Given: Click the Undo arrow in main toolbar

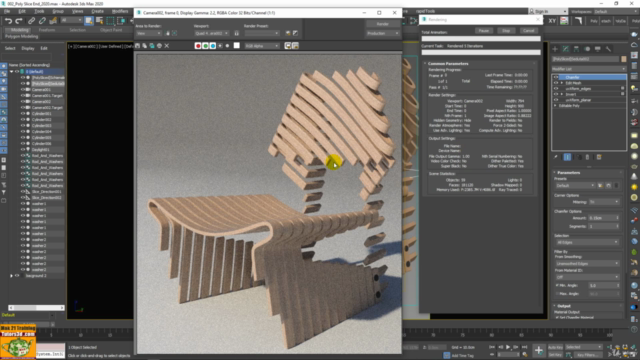Looking at the screenshot, I should pyautogui.click(x=9, y=20).
